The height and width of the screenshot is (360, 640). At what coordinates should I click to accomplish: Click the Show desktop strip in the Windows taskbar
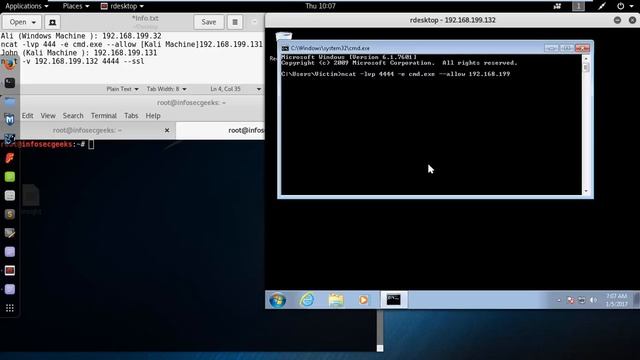point(636,300)
